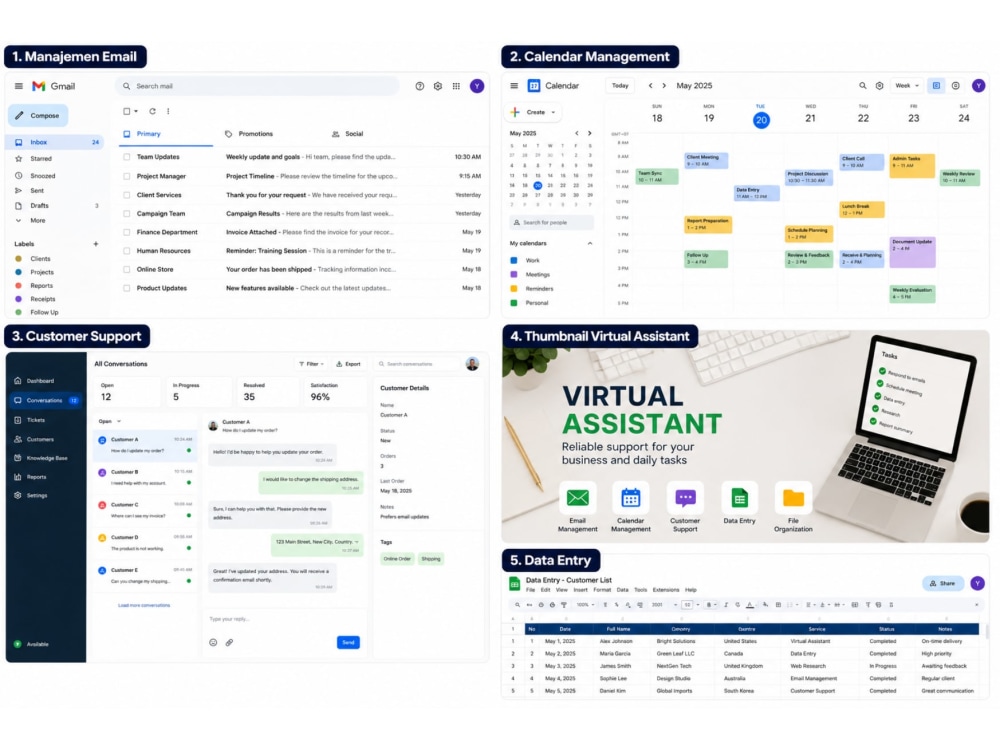Viewport: 1000px width, 750px height.
Task: Click File Organization folder icon on thumbnail
Action: 793,497
